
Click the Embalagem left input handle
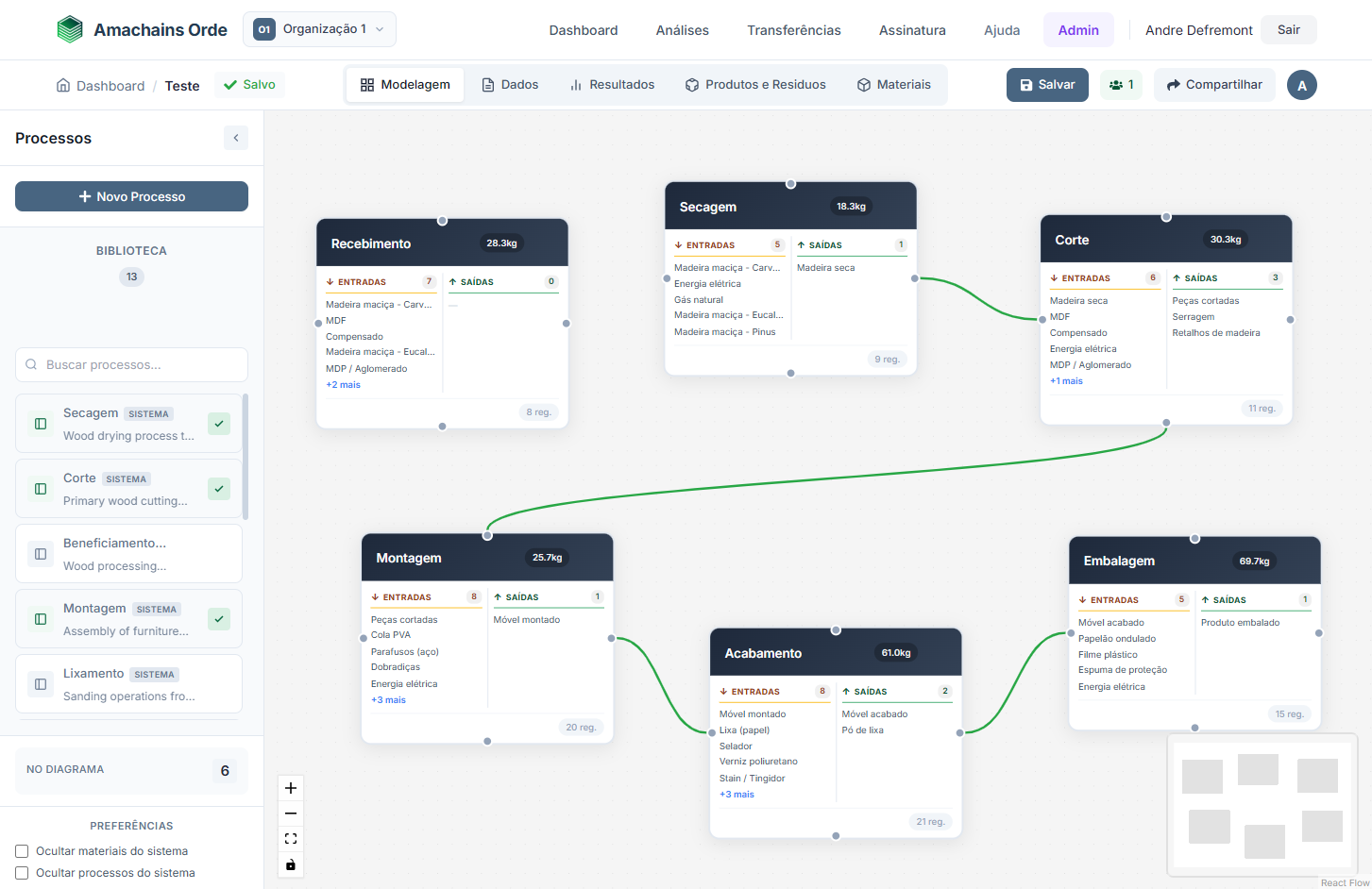click(1071, 633)
